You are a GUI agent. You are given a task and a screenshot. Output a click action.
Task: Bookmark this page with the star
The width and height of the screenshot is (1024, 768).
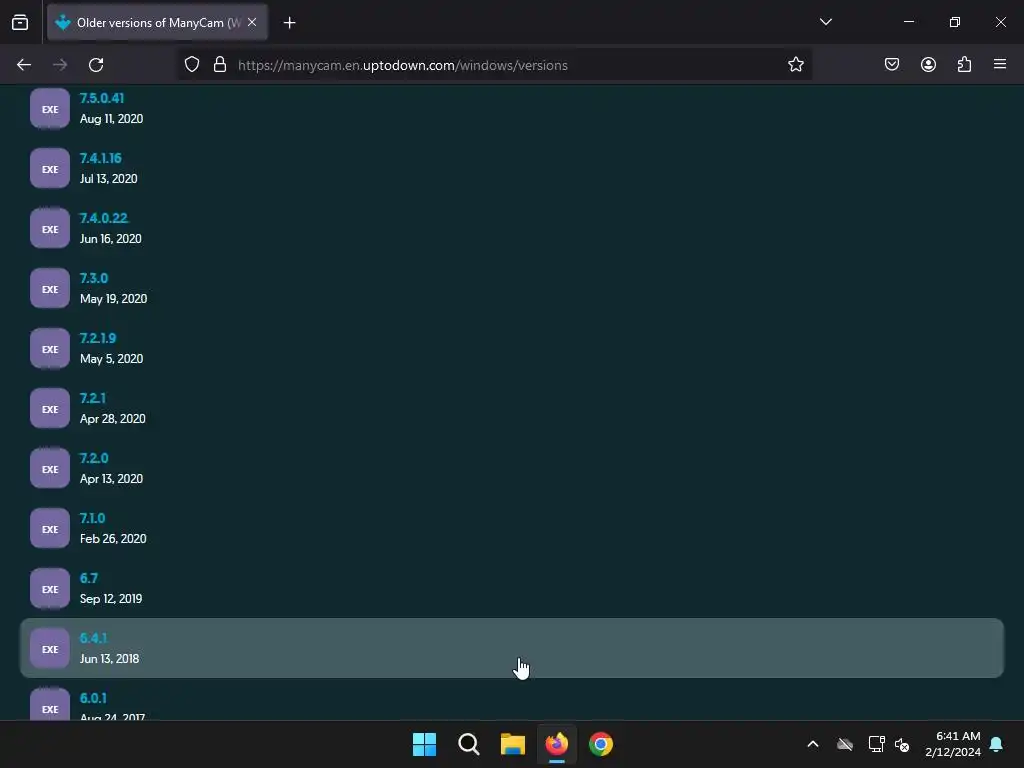pos(795,65)
